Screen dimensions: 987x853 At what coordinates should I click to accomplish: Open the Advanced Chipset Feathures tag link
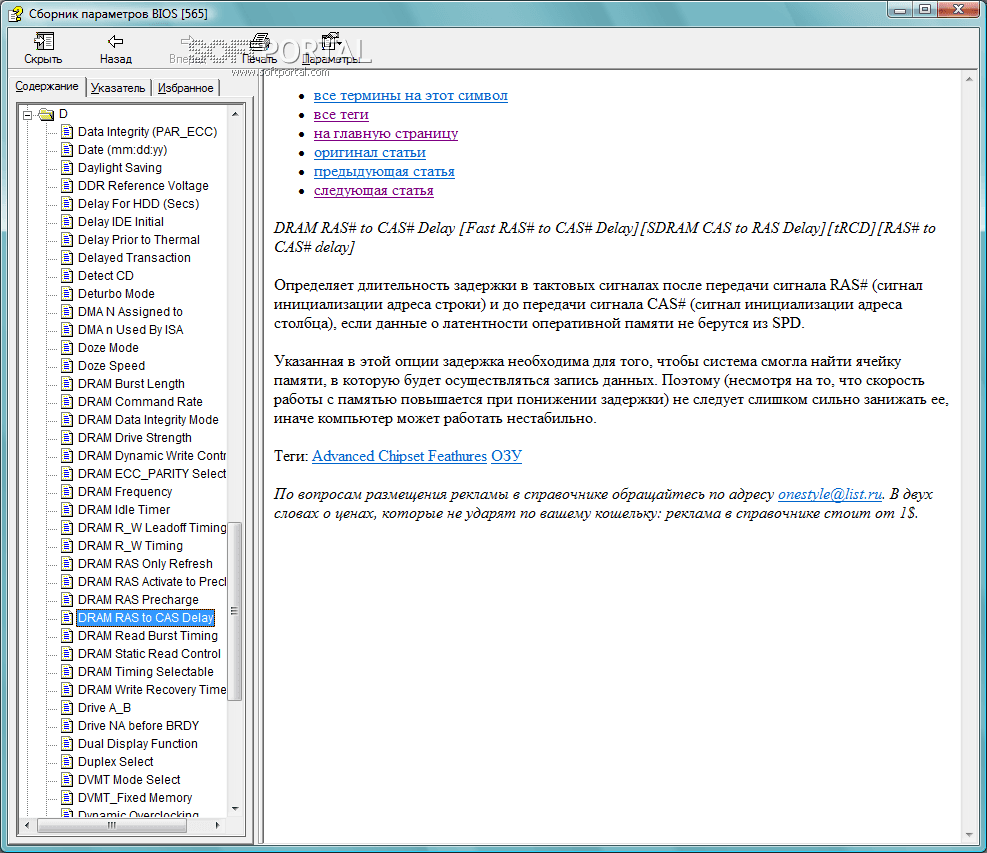coord(399,456)
